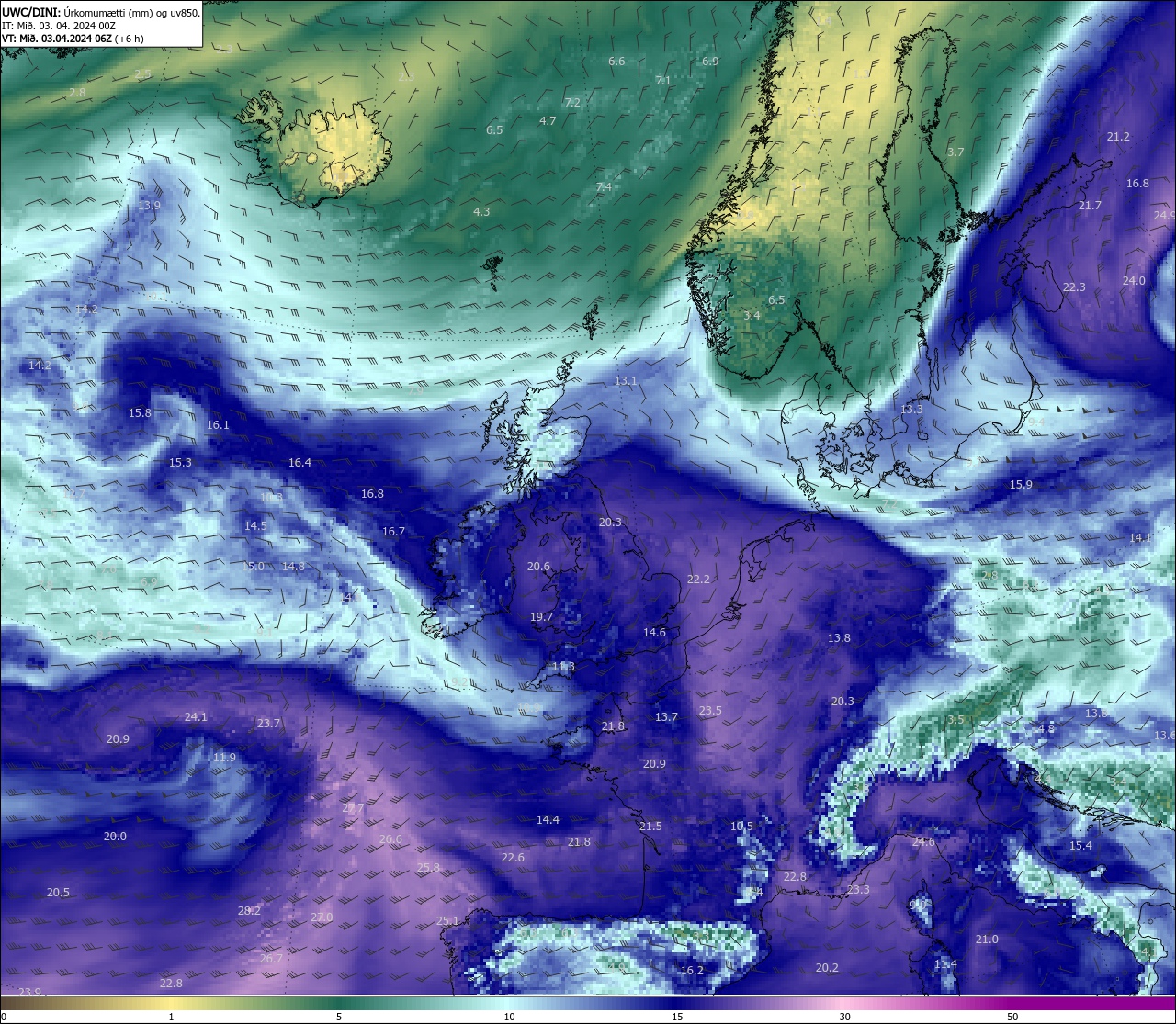This screenshot has height=1024, width=1176.
Task: Click the 13.9 value west of Iceland
Action: pos(149,206)
